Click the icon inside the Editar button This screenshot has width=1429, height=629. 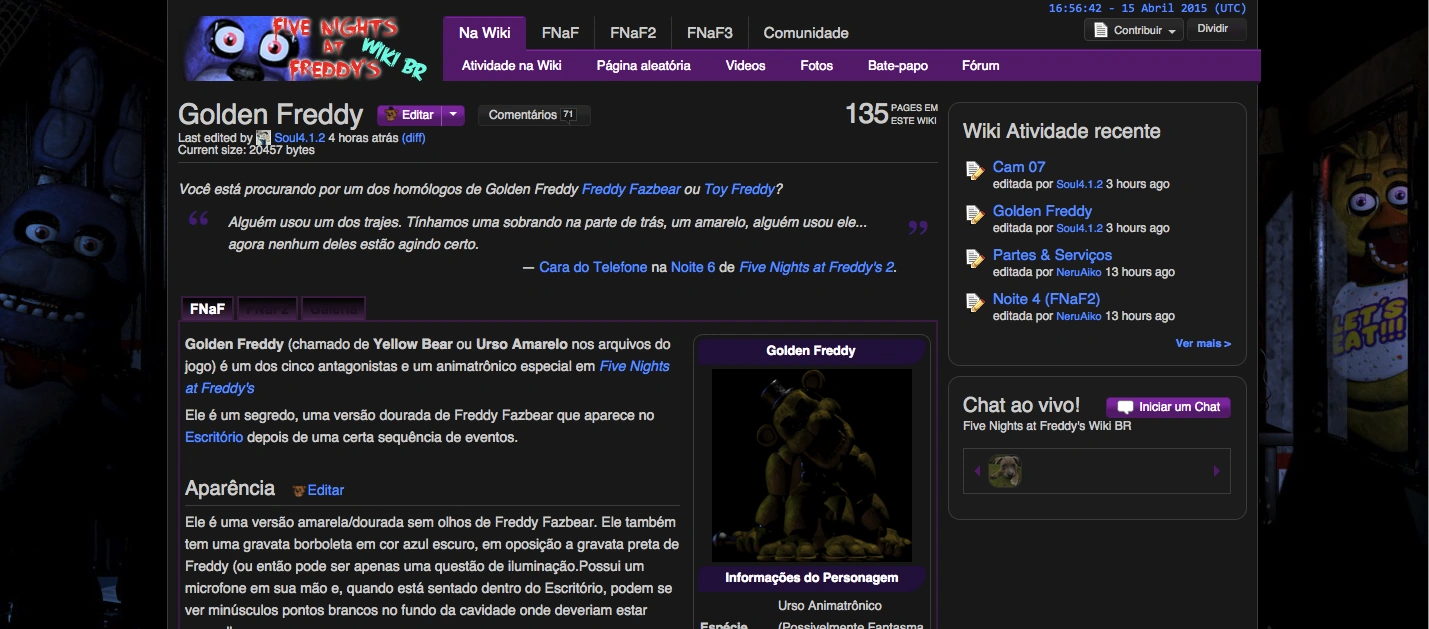(x=392, y=115)
